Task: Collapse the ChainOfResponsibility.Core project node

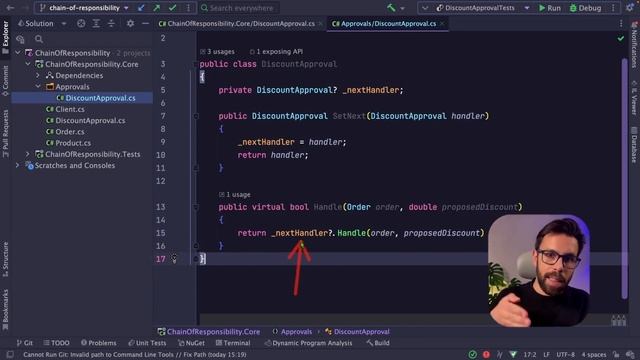Action: 28,64
